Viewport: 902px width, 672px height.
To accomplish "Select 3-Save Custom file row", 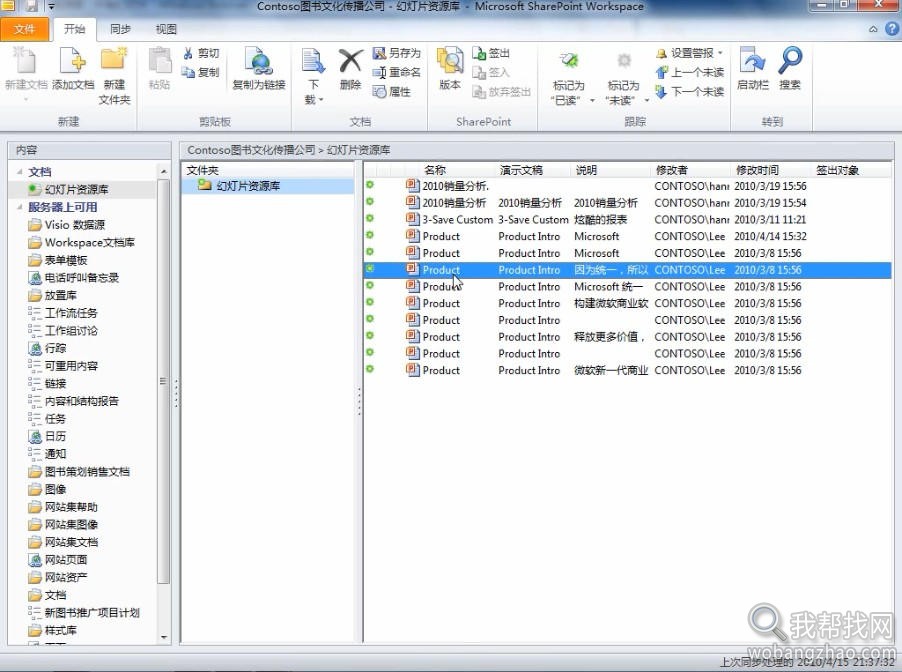I will pos(627,219).
